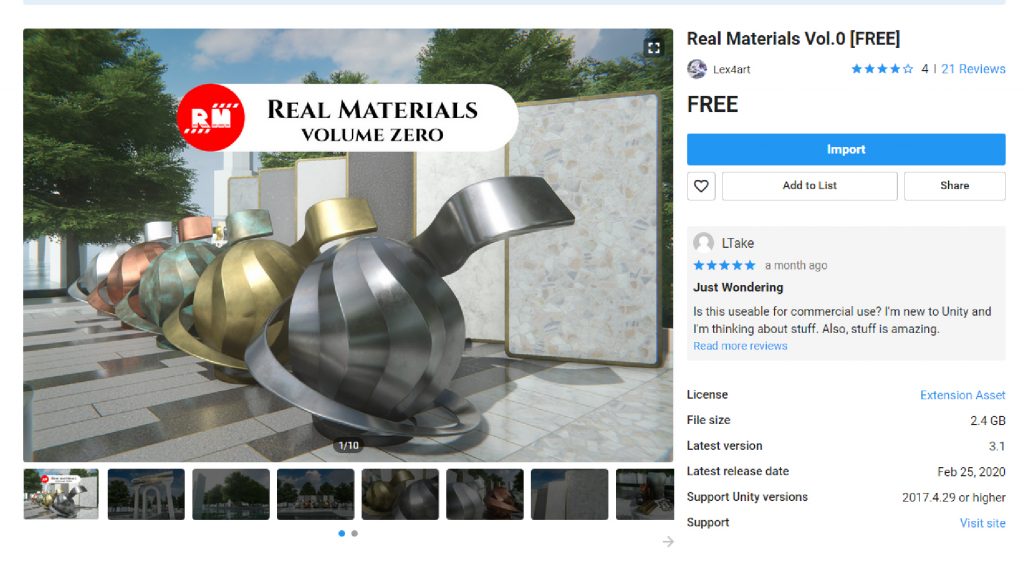This screenshot has width=1024, height=563.
Task: Click the red RM logo badge
Action: click(211, 118)
